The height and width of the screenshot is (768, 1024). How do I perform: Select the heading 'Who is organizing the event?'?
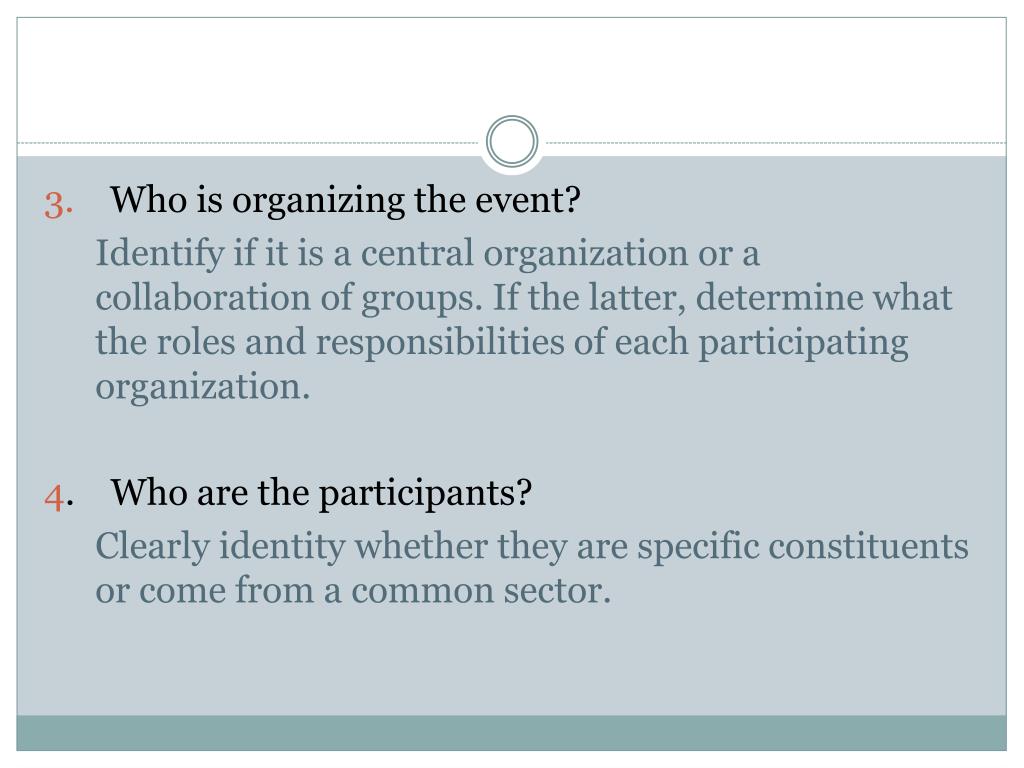coord(345,200)
